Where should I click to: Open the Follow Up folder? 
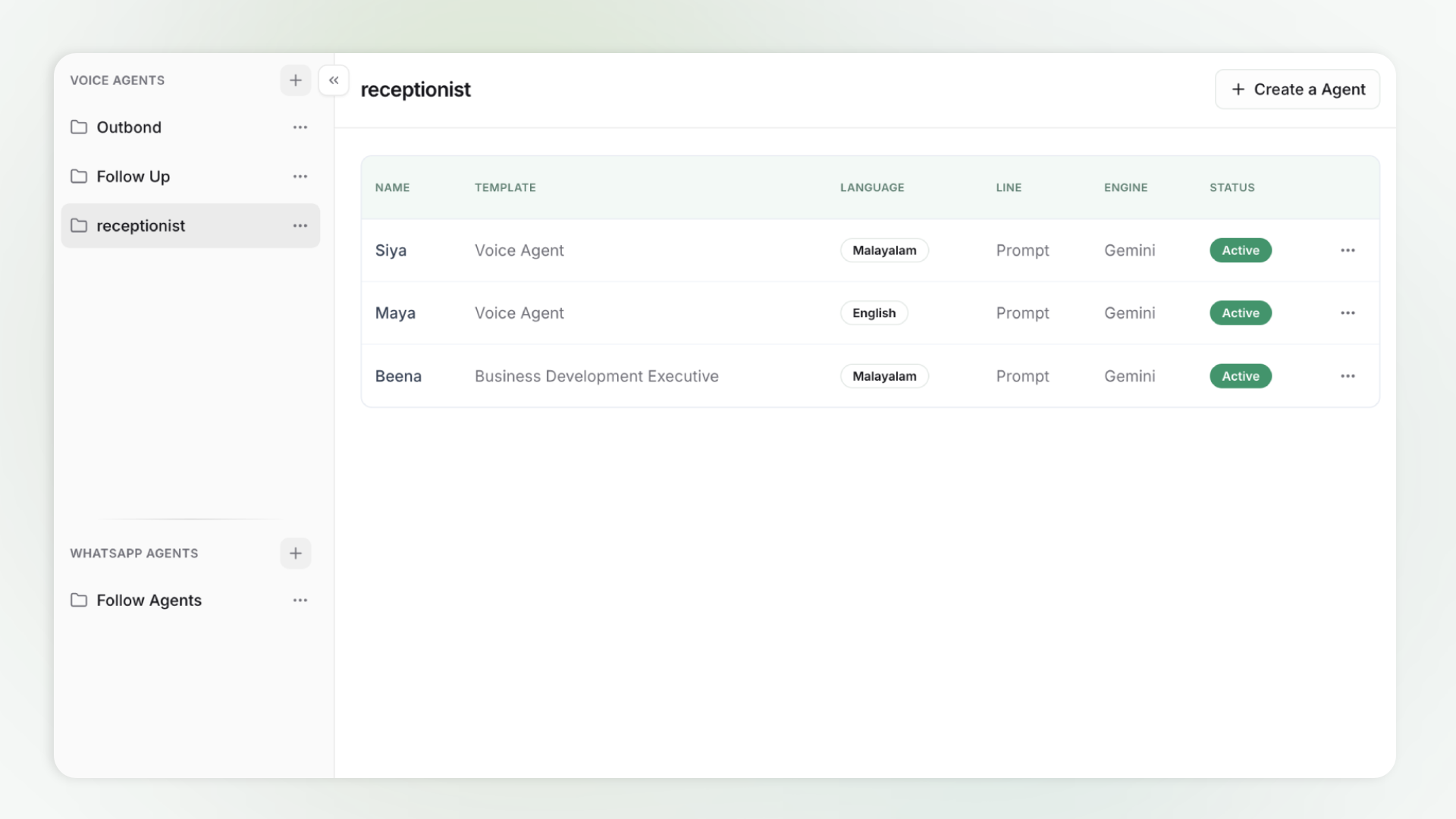(x=190, y=177)
